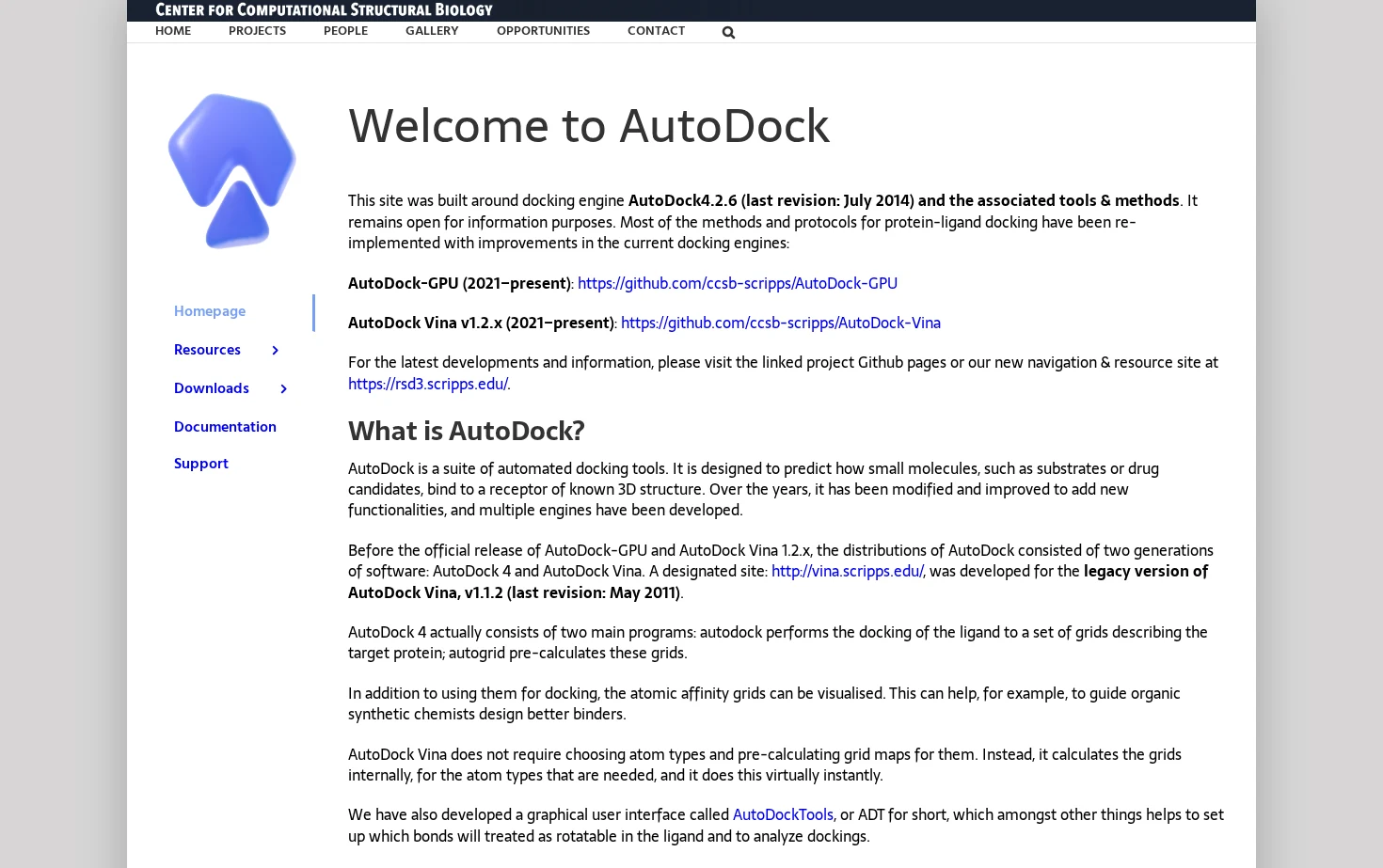The height and width of the screenshot is (868, 1383).
Task: Open the AutoDockTools link
Action: tap(783, 814)
